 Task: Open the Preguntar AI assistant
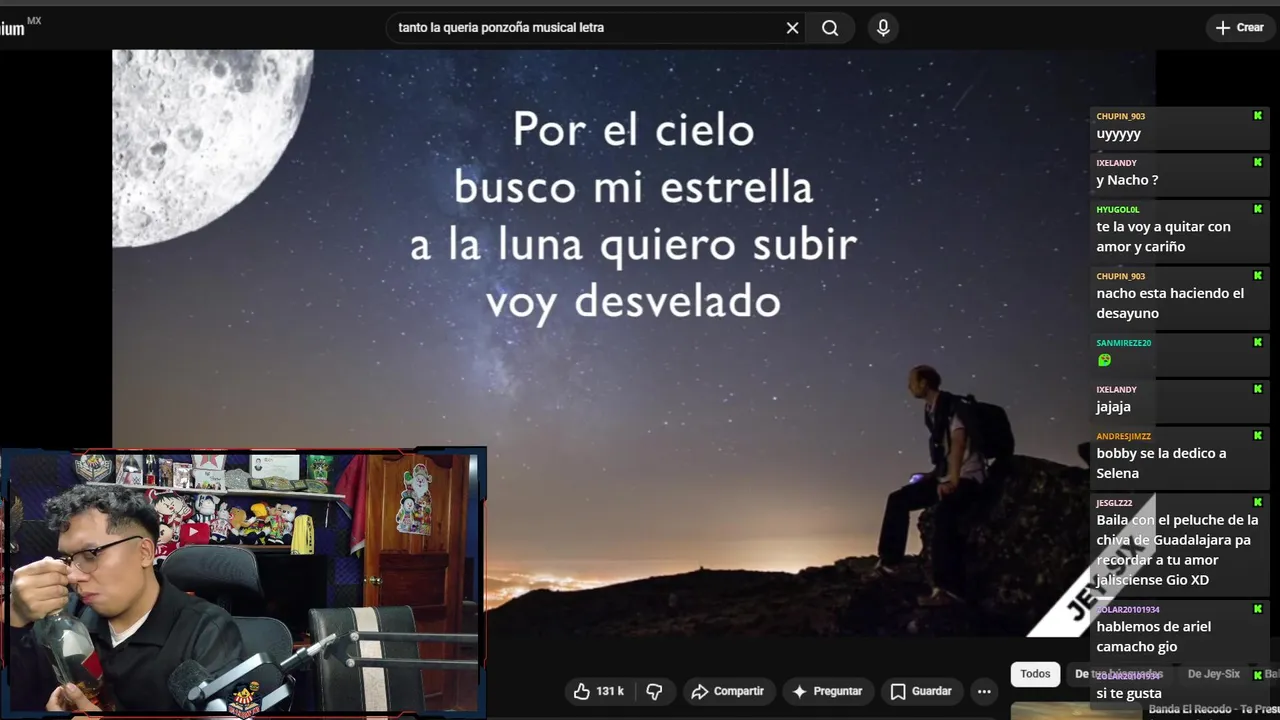tap(827, 691)
